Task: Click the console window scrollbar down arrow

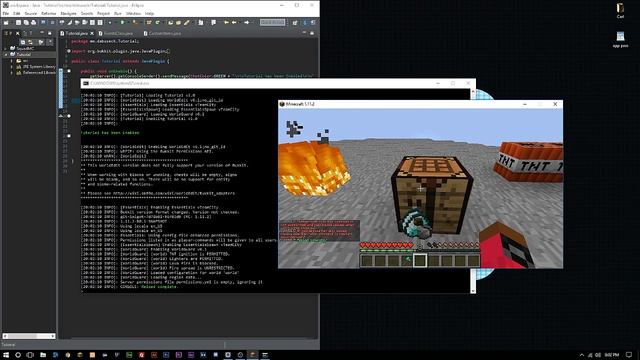Action: click(x=473, y=291)
